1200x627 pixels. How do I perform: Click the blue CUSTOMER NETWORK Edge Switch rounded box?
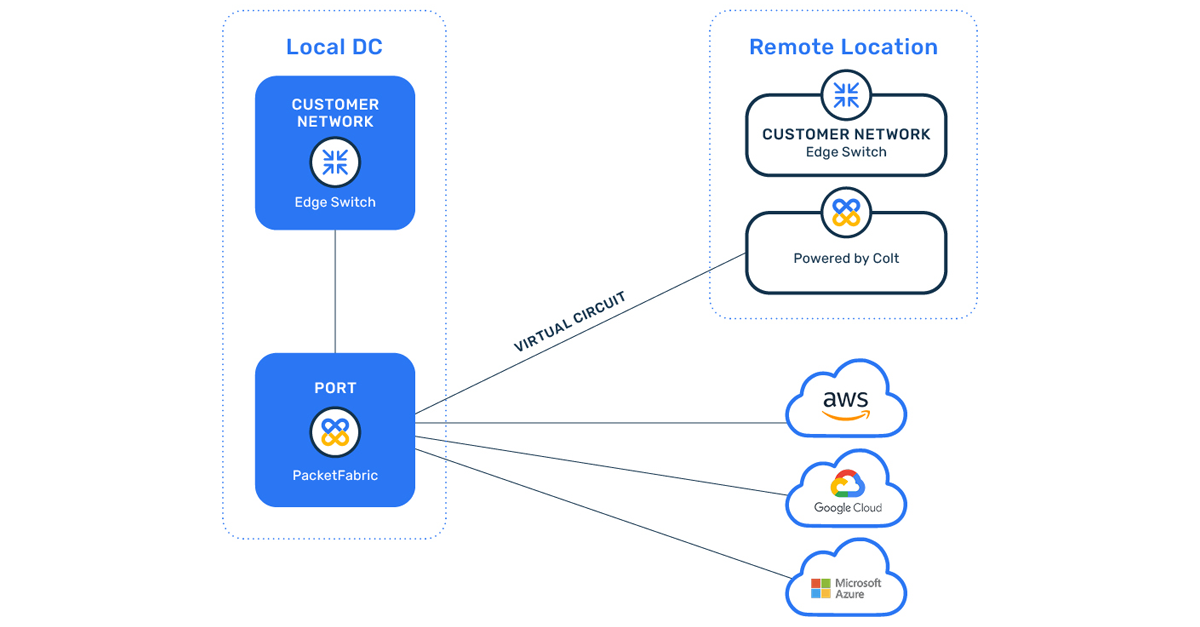335,152
